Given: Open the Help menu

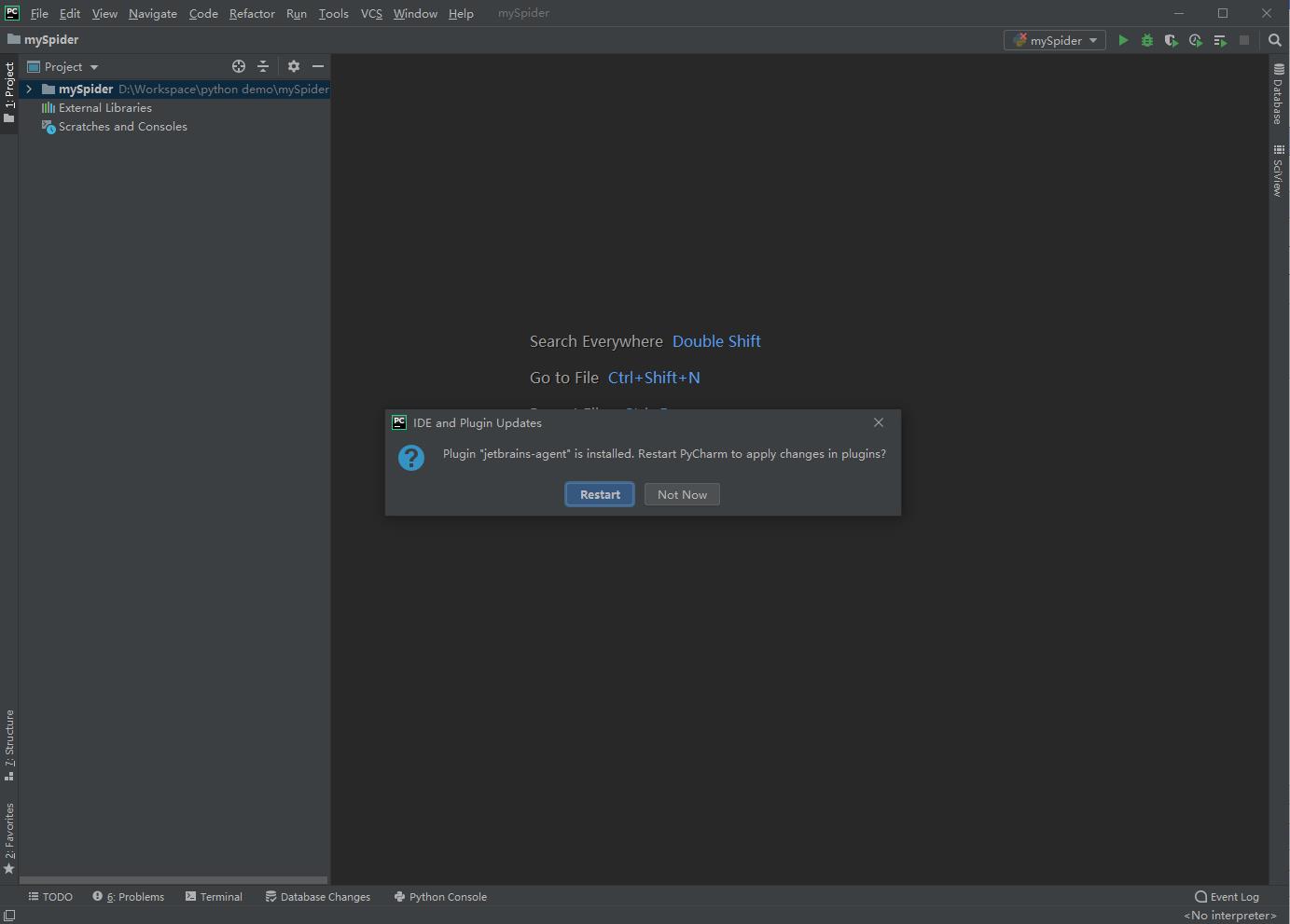Looking at the screenshot, I should coord(461,13).
